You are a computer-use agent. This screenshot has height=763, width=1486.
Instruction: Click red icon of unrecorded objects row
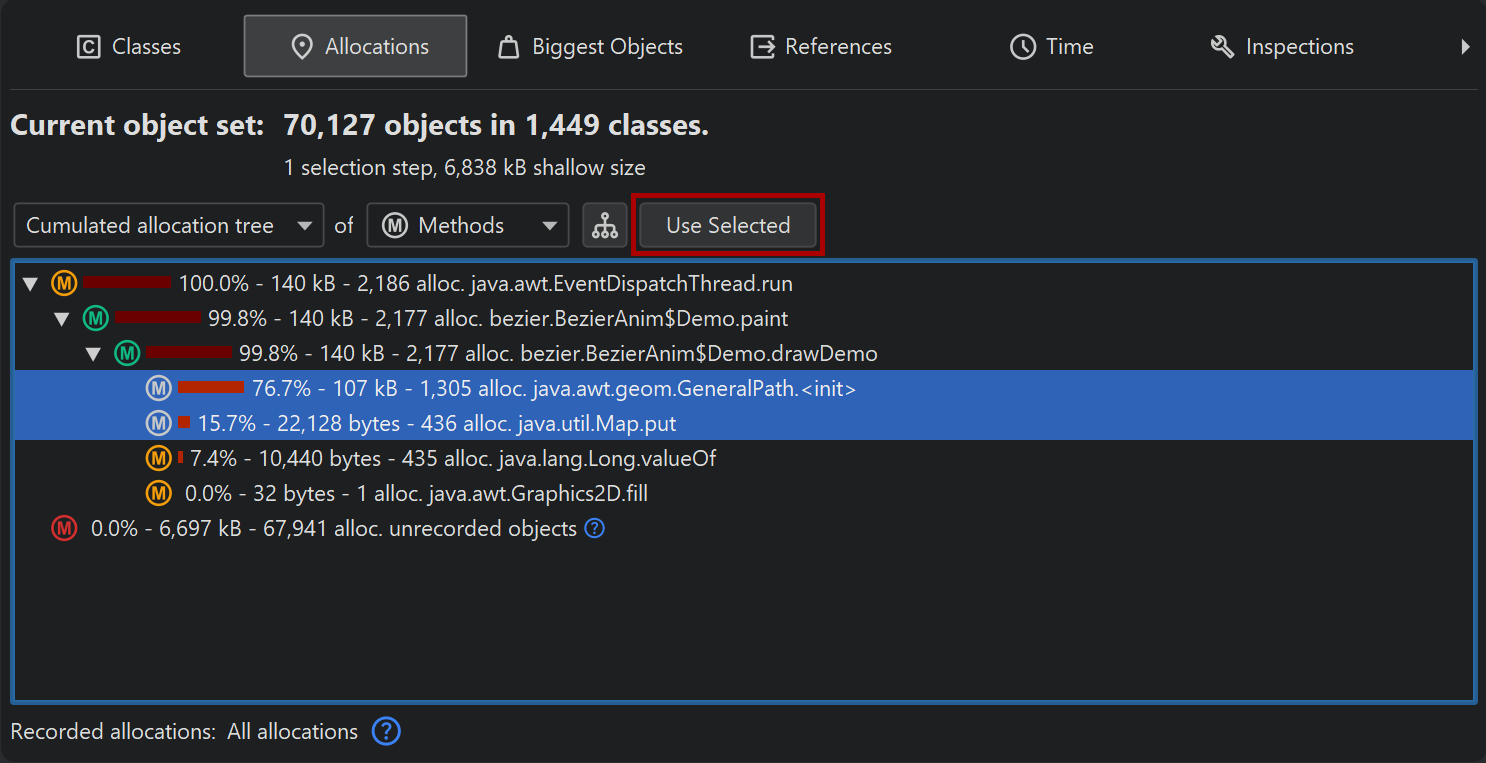tap(64, 528)
